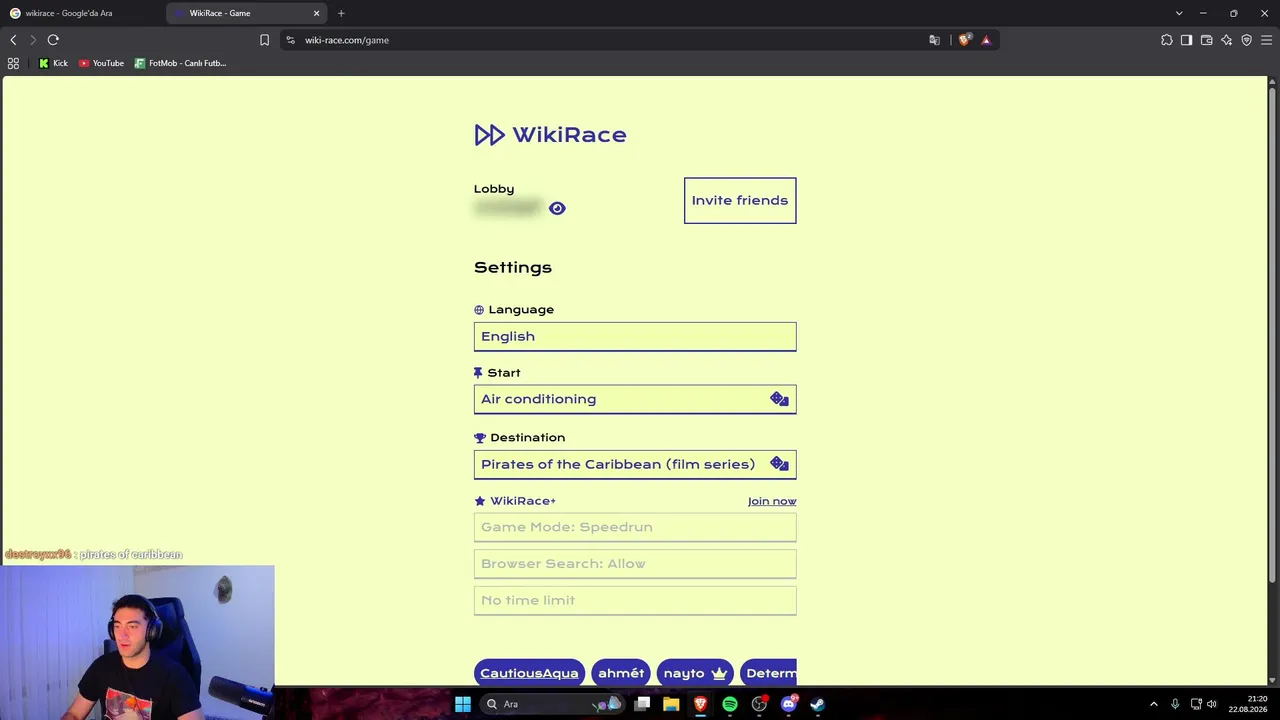Image resolution: width=1280 pixels, height=720 pixels.
Task: Select the WikiRace - Game tab
Action: tap(247, 13)
